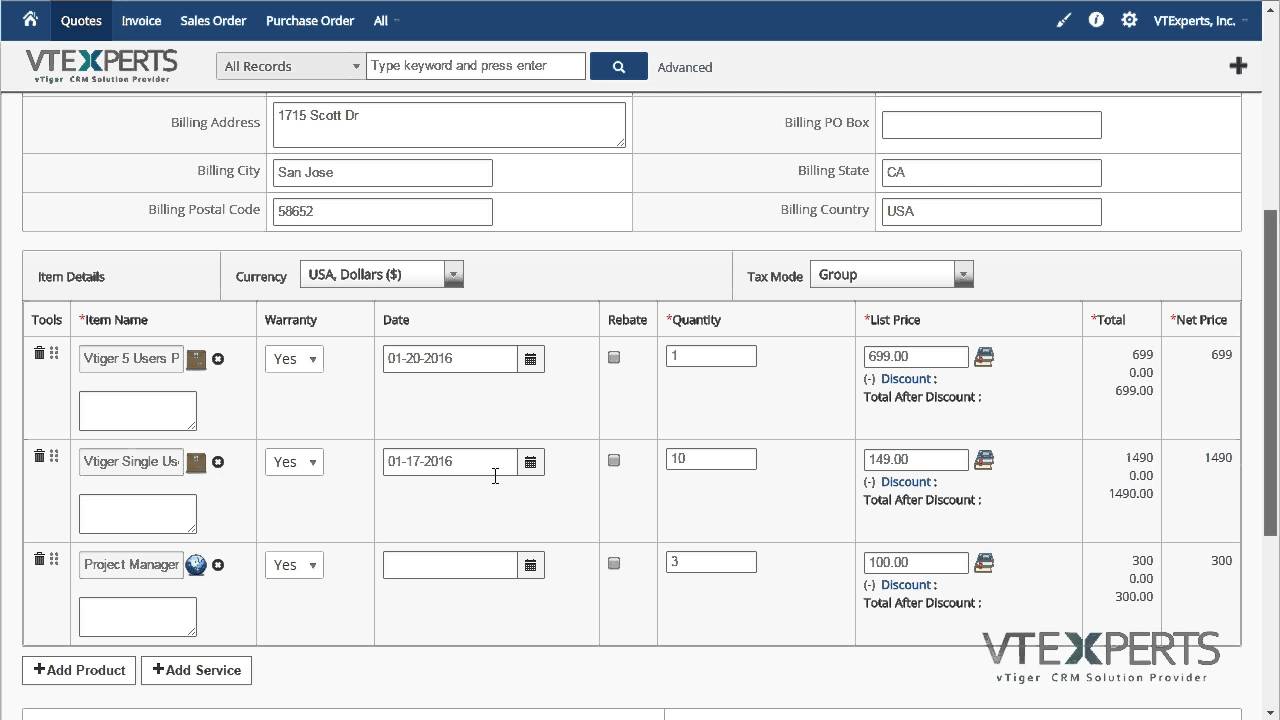Open the Sales Order tab
Screen dimensions: 1280x720
click(213, 20)
